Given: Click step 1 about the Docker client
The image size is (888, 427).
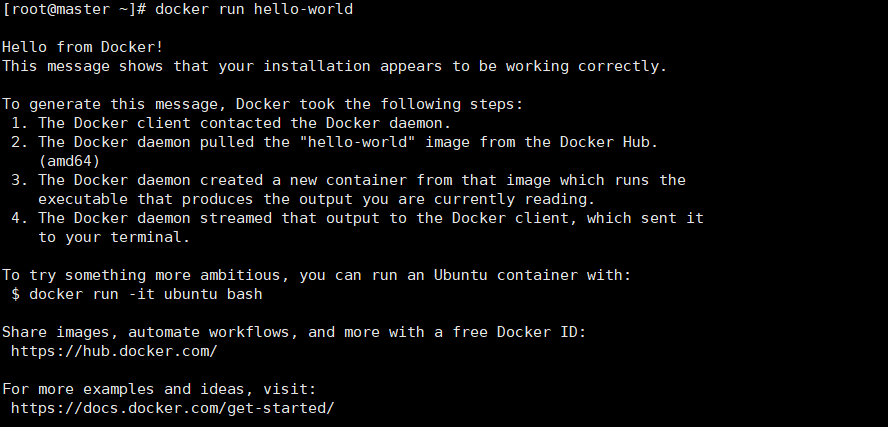Looking at the screenshot, I should coord(231,123).
